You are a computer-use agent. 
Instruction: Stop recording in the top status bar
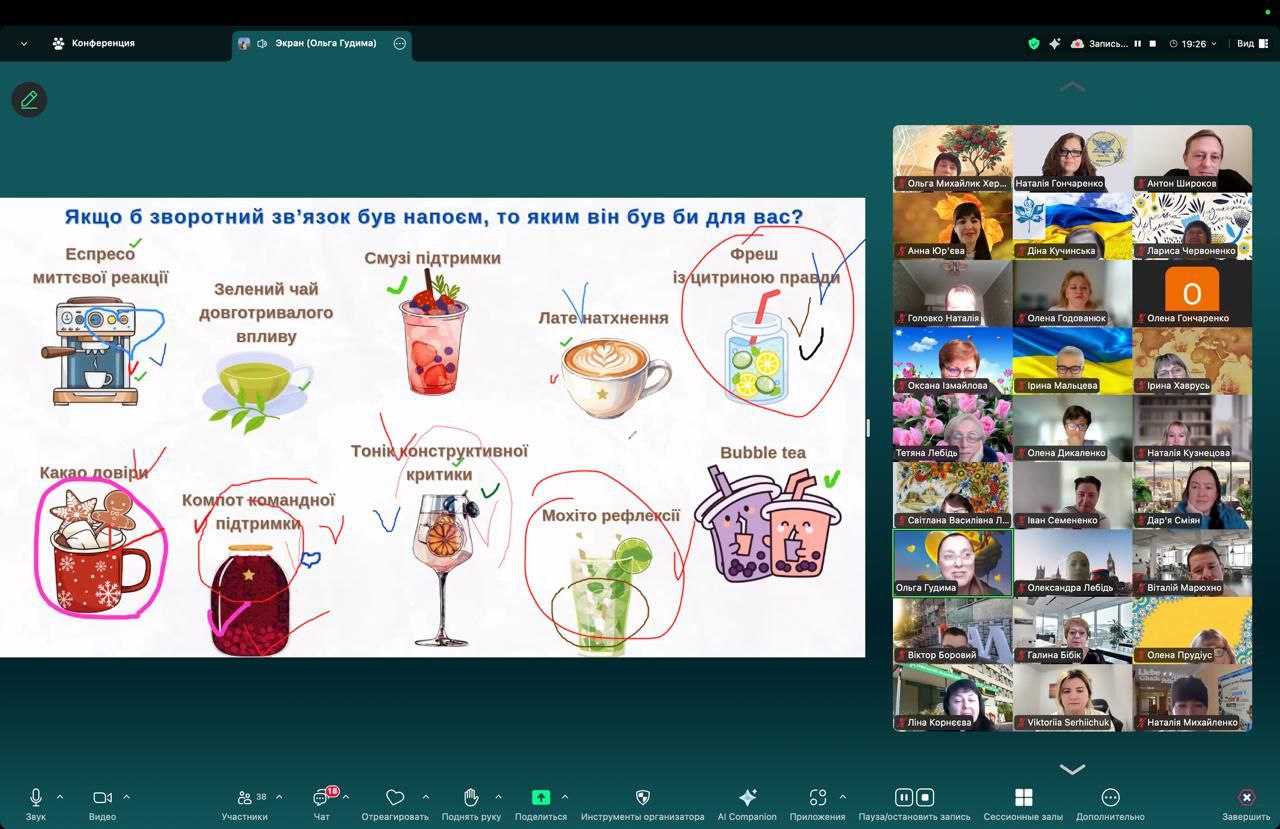tap(1153, 44)
